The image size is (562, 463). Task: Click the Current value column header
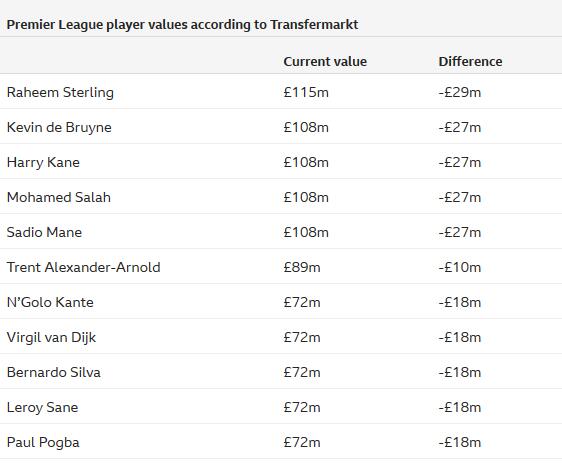pos(325,61)
